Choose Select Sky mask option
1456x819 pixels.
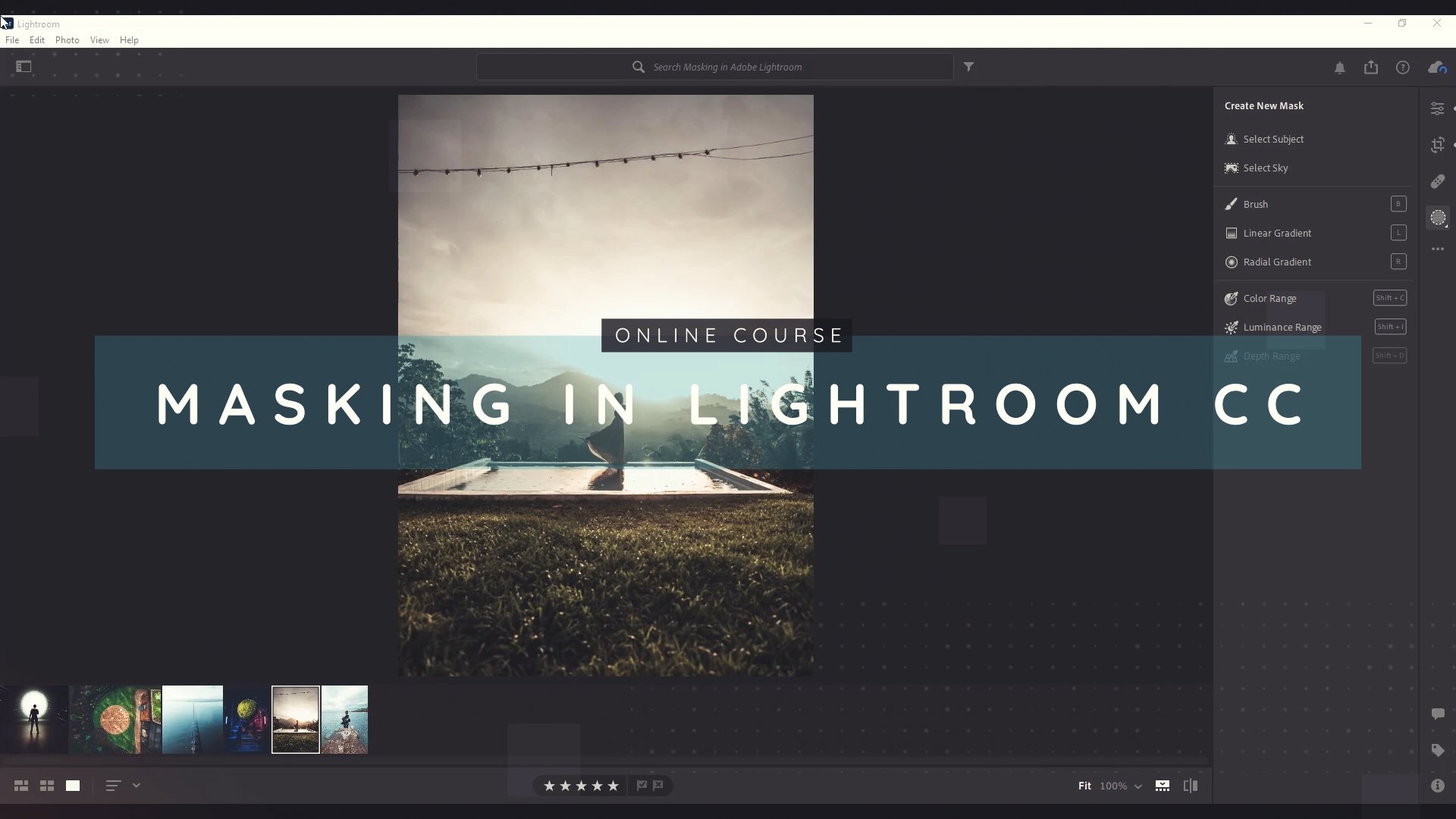tap(1265, 168)
